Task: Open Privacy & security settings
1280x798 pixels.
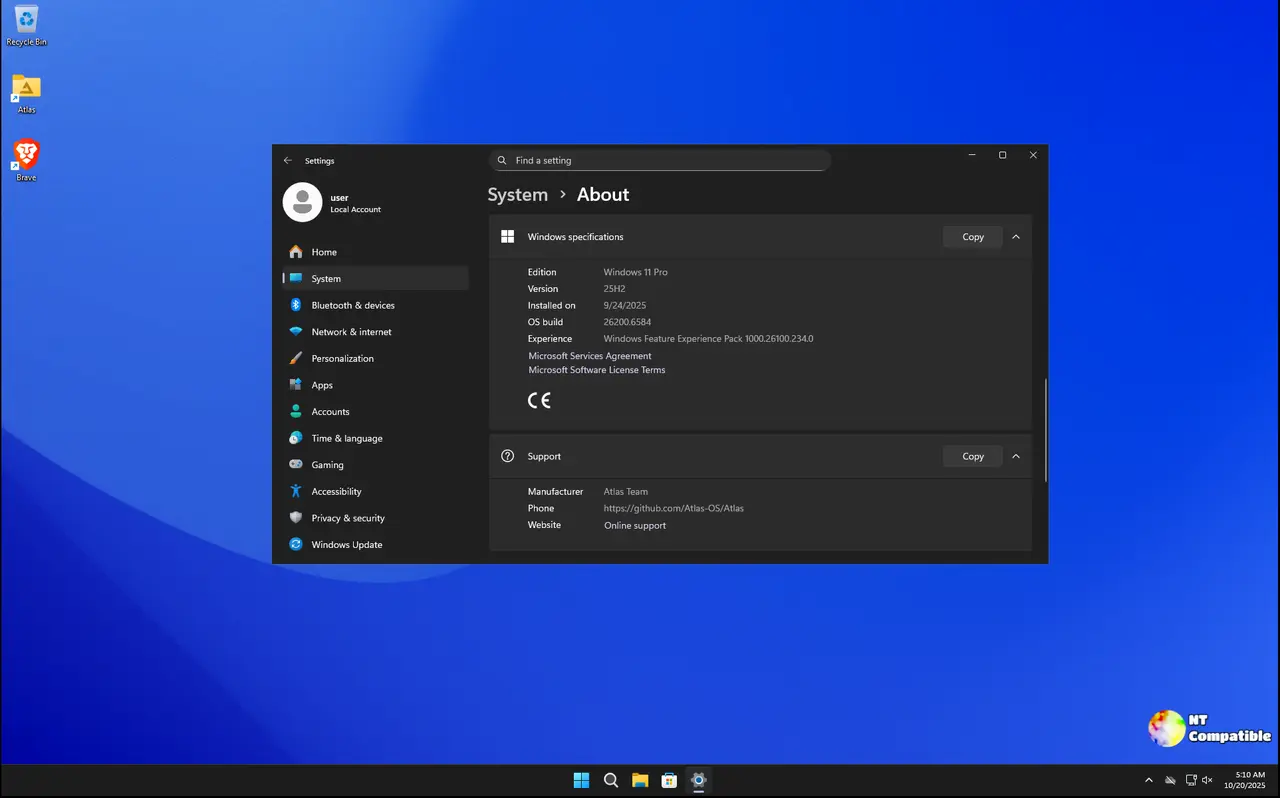Action: tap(347, 518)
